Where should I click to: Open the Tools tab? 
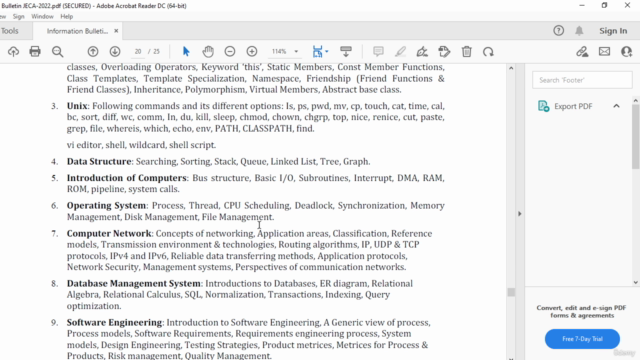pyautogui.click(x=9, y=31)
